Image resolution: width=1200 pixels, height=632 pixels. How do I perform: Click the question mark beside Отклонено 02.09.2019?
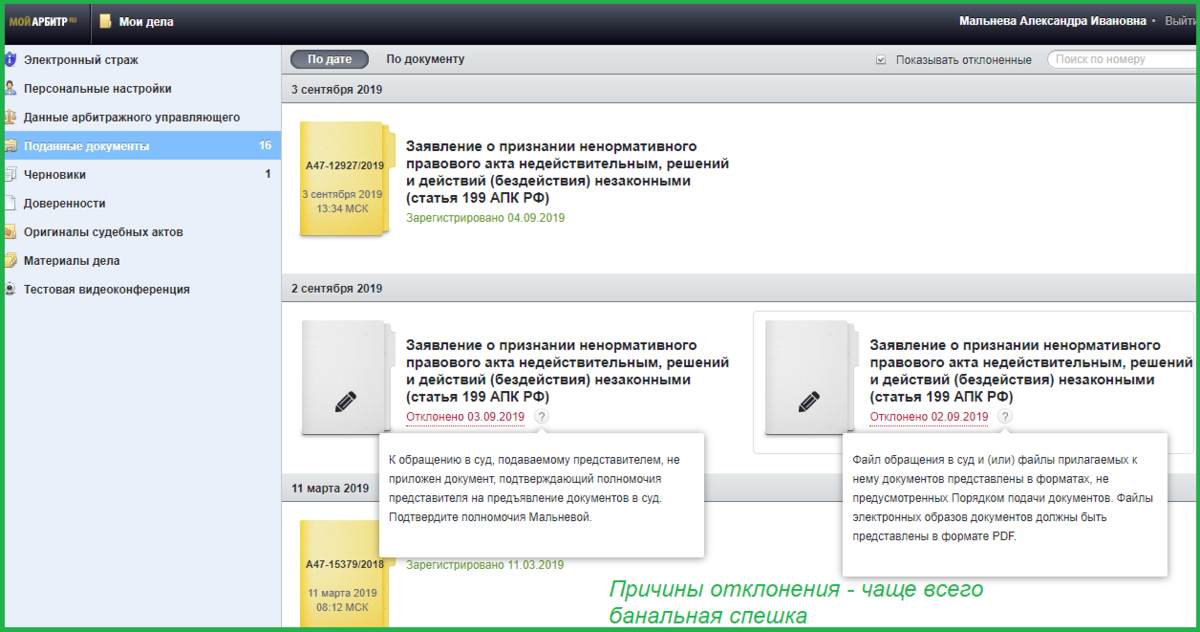[x=1005, y=417]
